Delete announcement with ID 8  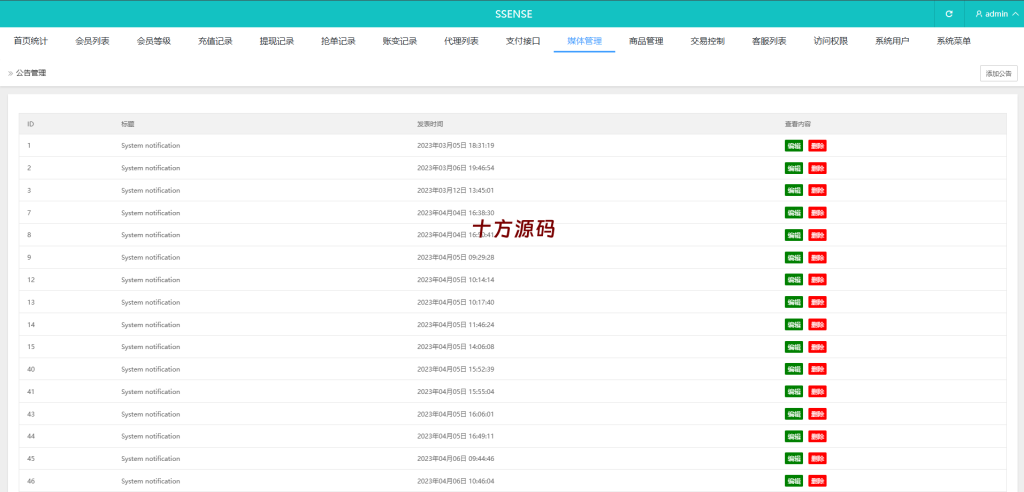tap(817, 235)
